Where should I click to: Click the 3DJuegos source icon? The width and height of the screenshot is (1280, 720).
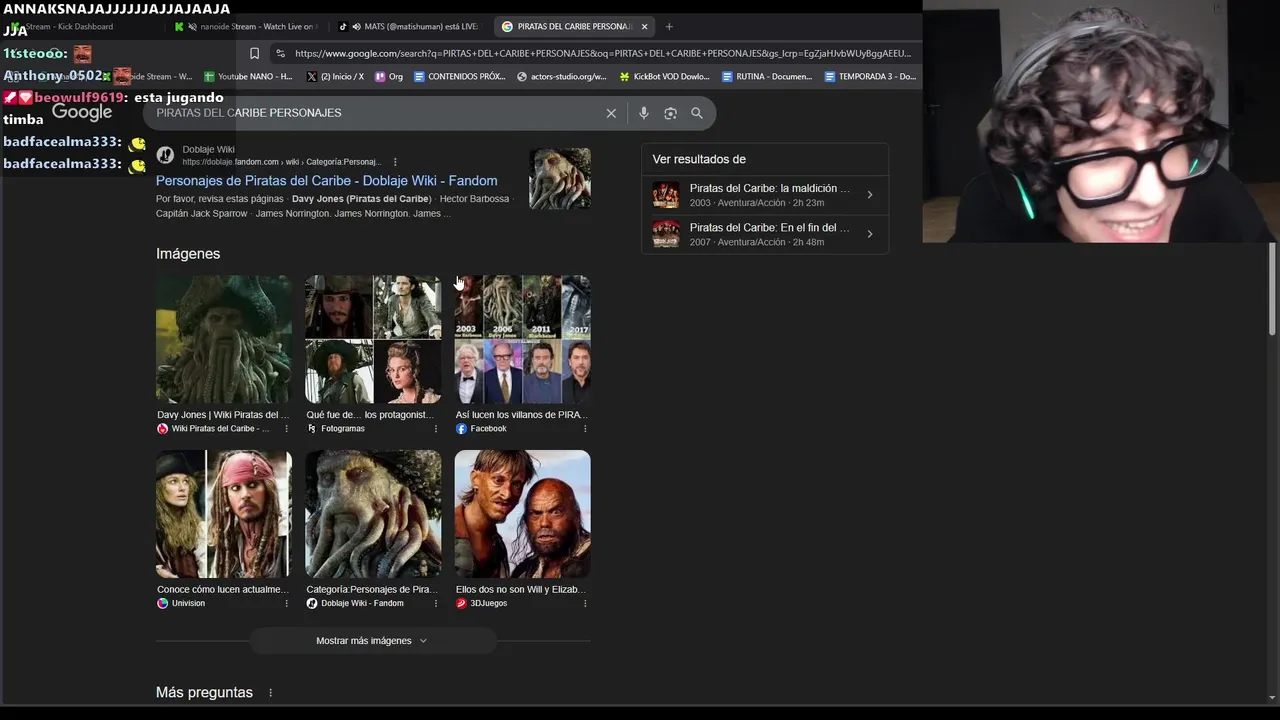click(x=461, y=604)
